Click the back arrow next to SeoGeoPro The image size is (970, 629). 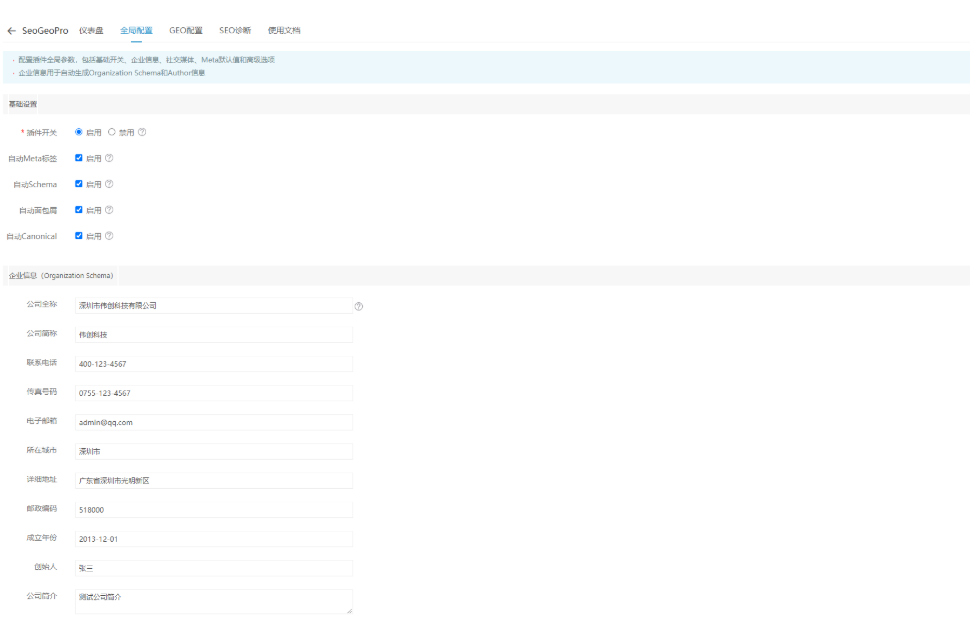point(11,31)
